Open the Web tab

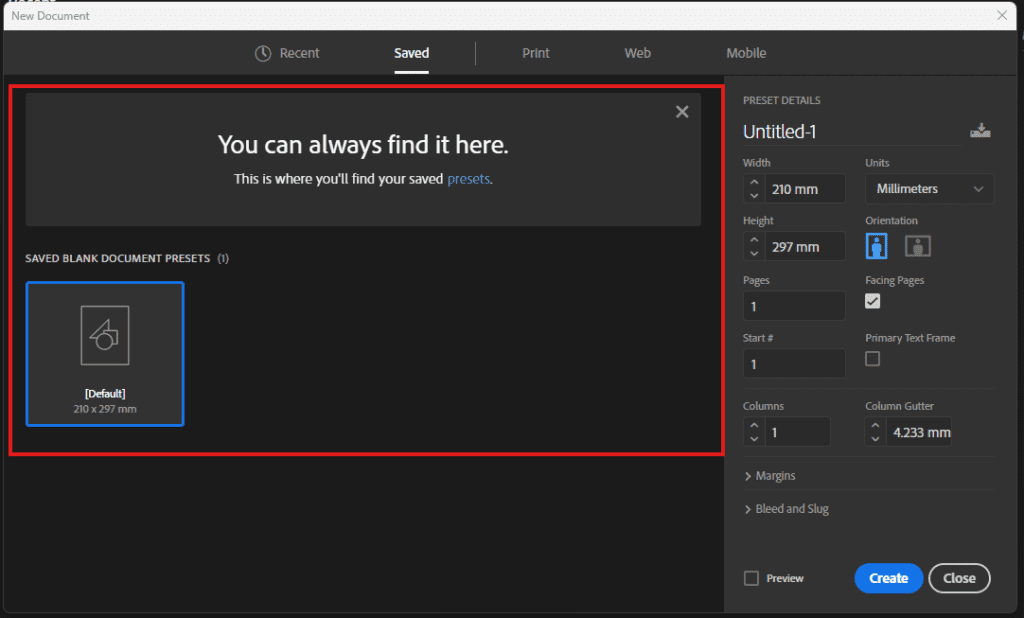pos(637,53)
